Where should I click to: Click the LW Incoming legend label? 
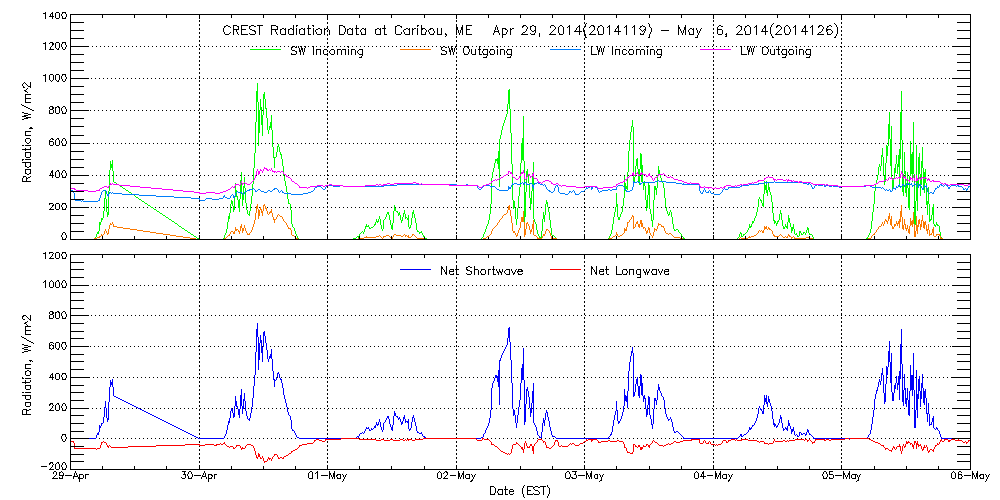(626, 51)
